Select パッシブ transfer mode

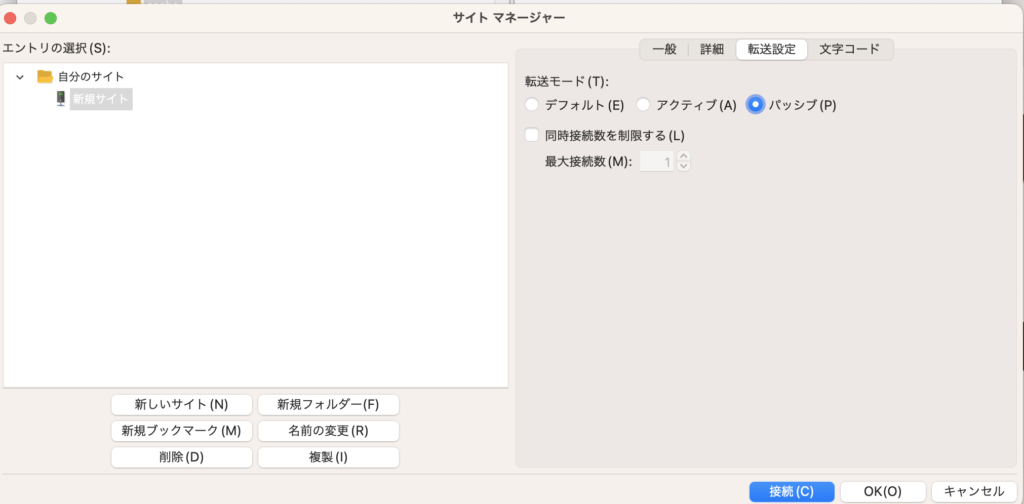click(756, 104)
